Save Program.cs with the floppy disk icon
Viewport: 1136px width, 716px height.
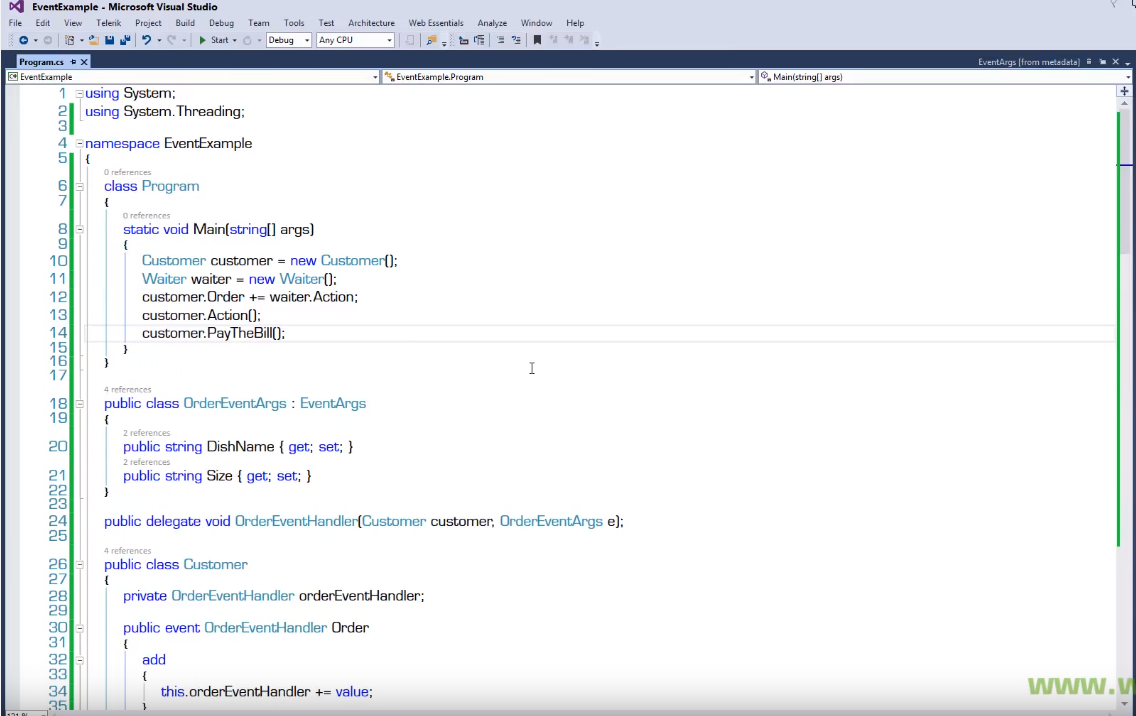coord(109,41)
